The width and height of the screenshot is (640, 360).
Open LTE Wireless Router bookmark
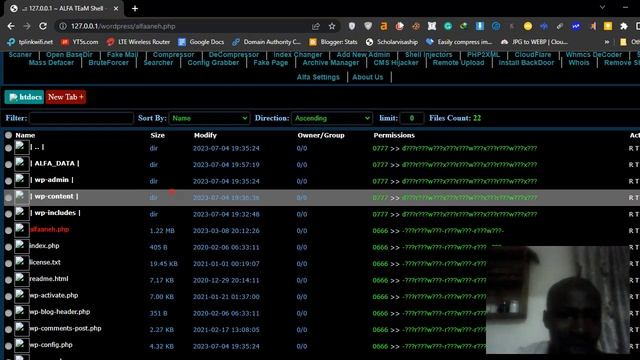pyautogui.click(x=138, y=42)
